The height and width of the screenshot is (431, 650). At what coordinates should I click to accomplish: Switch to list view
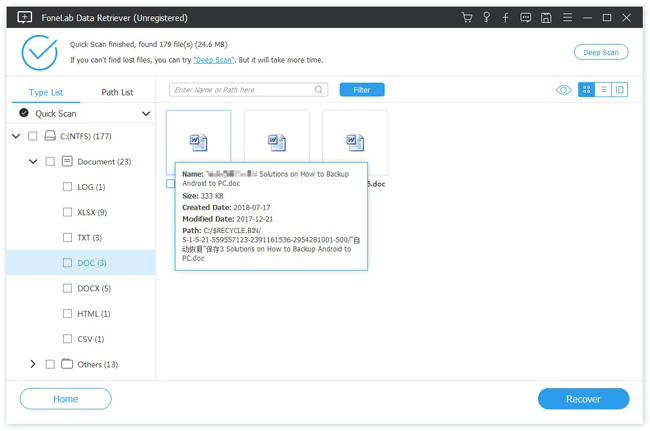click(x=603, y=90)
